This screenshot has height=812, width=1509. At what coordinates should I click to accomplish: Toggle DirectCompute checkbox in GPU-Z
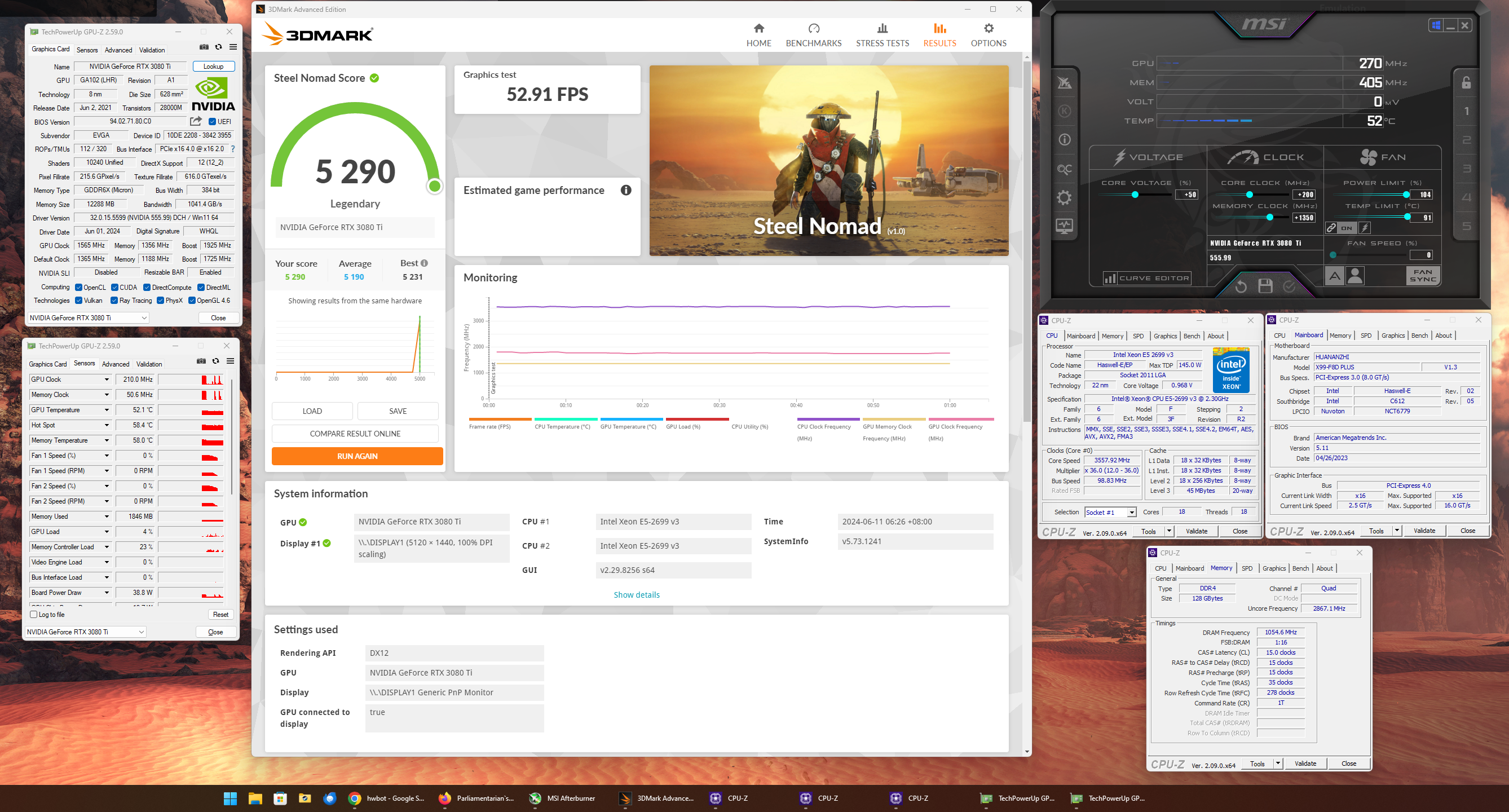pos(147,287)
